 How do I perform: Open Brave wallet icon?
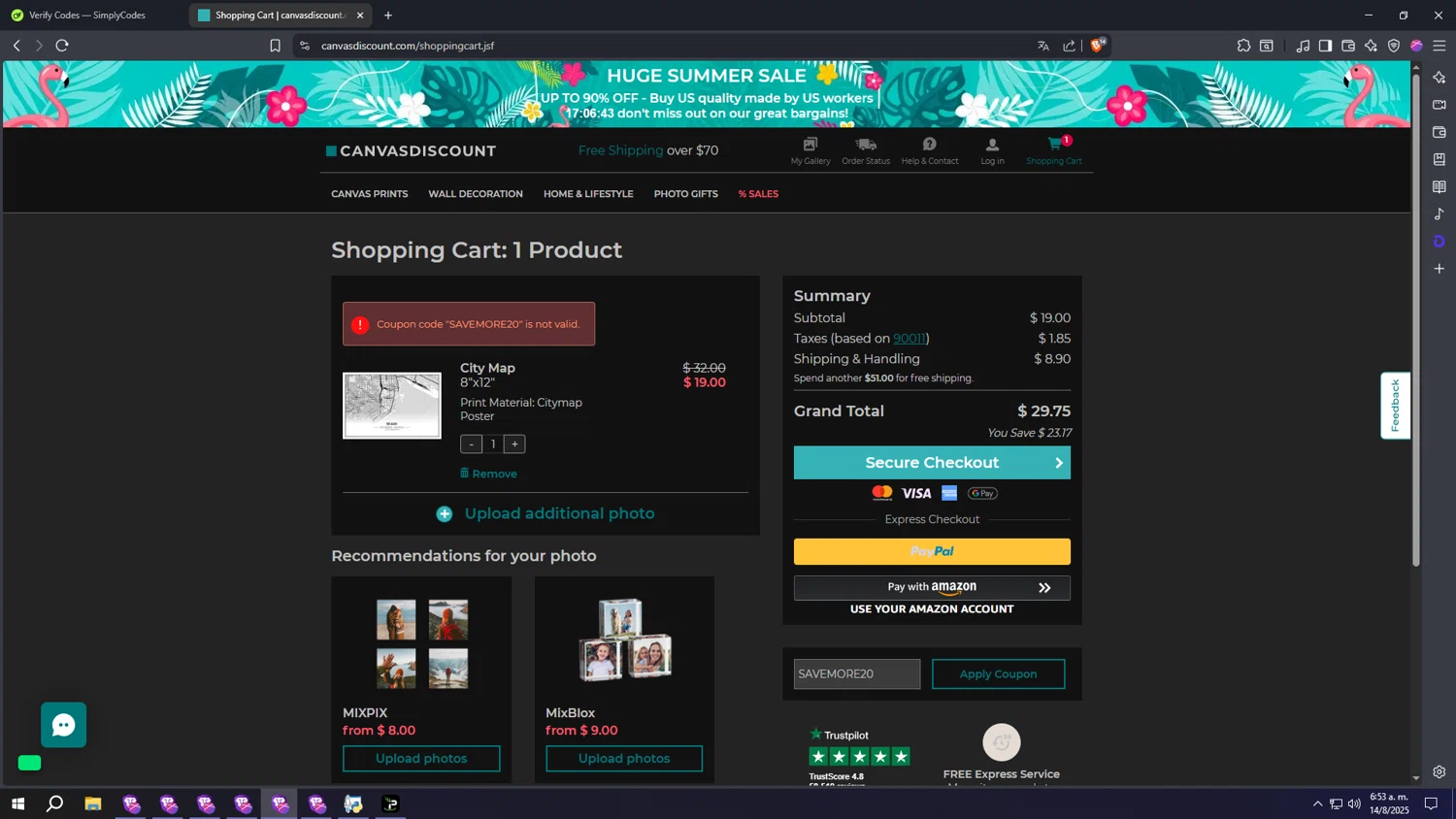pyautogui.click(x=1348, y=46)
